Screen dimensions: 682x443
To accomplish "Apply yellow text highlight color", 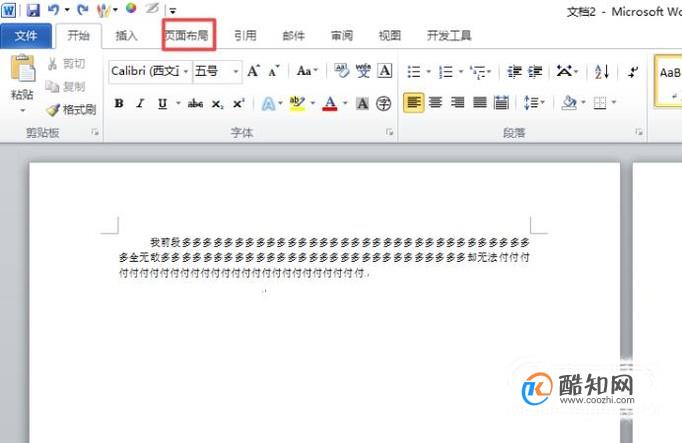I will tap(297, 103).
